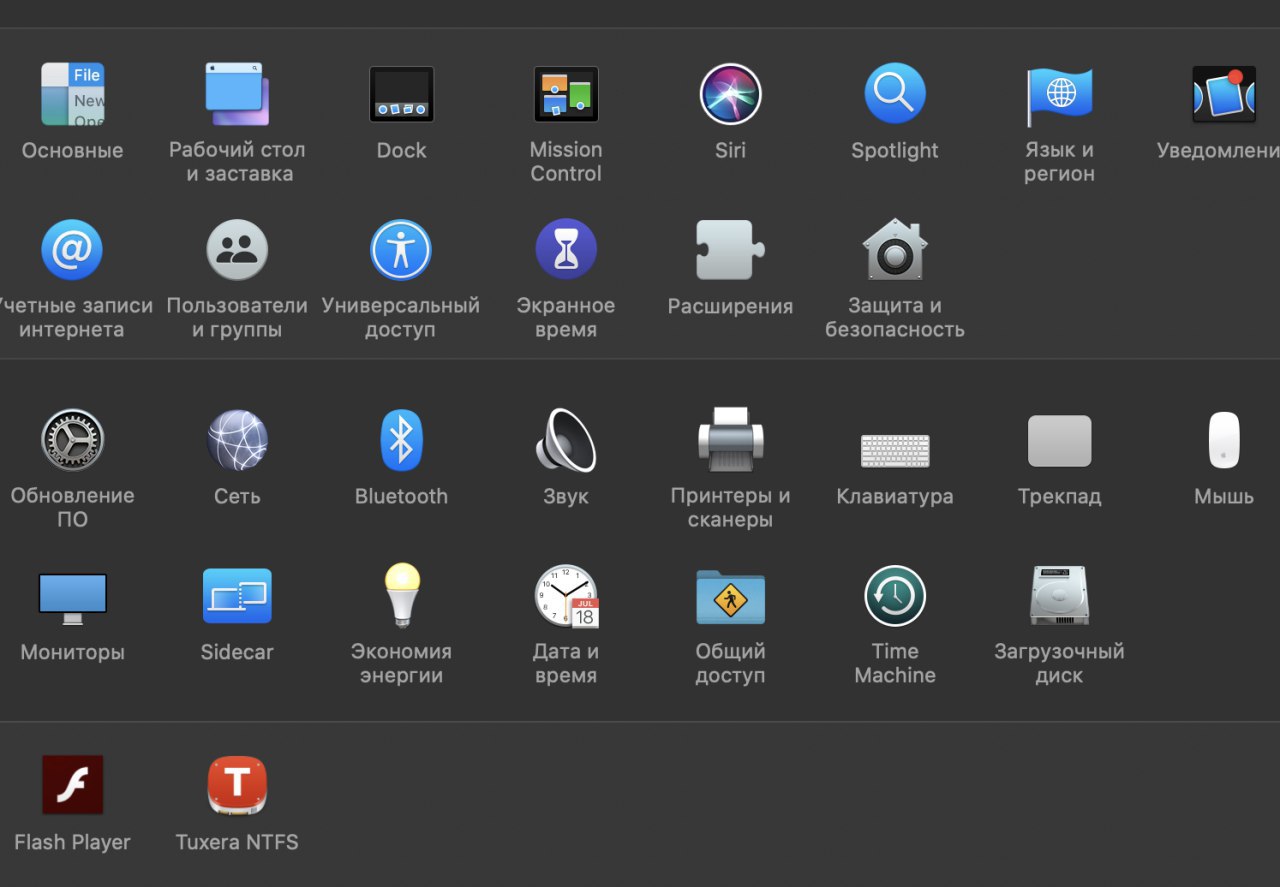
Task: Open Принтеры и сканеры pane
Action: click(x=730, y=439)
